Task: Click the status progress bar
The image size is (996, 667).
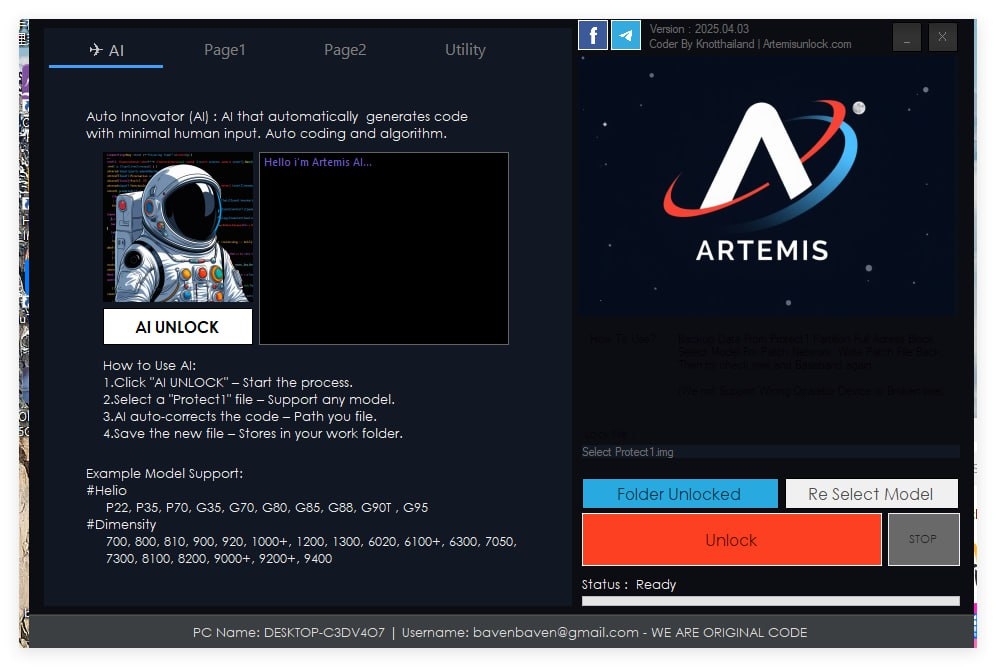Action: 770,601
